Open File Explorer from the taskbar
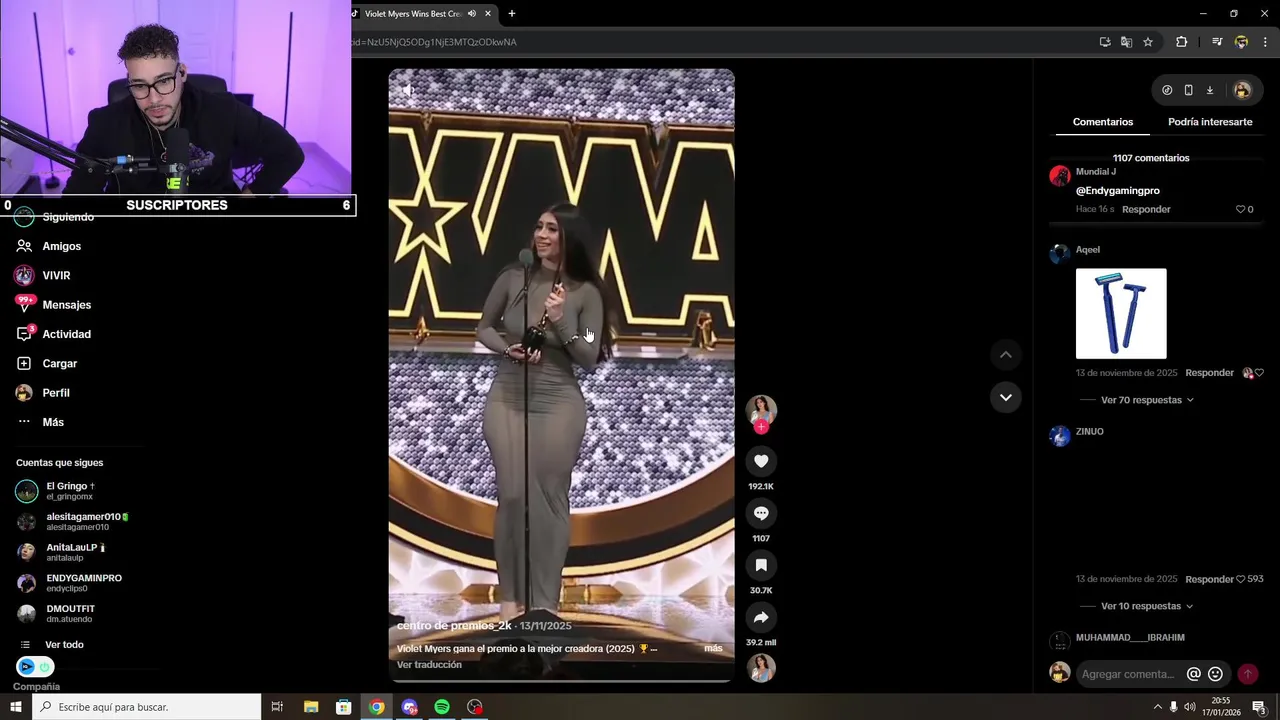Screen dimensions: 1280x720 (311, 707)
